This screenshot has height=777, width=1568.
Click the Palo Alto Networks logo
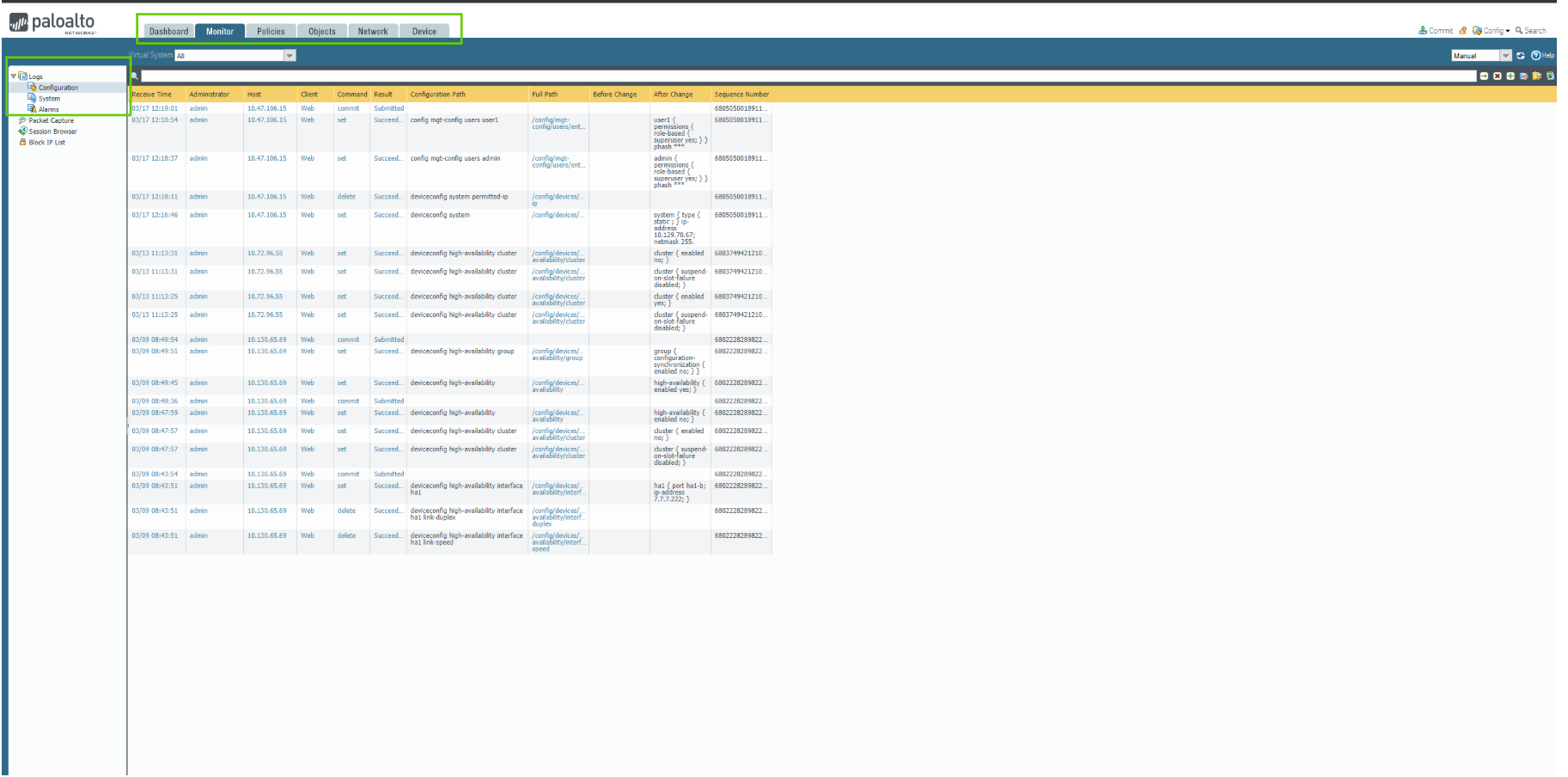click(52, 23)
